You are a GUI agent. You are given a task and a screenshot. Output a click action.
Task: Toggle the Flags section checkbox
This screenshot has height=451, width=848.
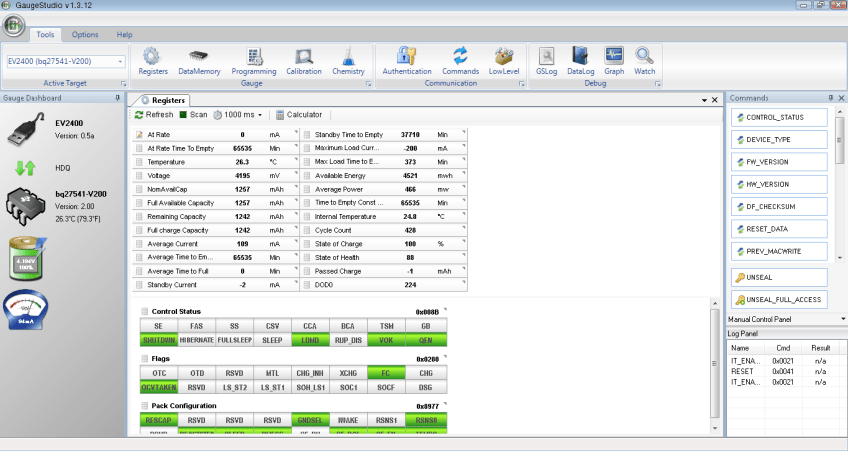(x=145, y=358)
